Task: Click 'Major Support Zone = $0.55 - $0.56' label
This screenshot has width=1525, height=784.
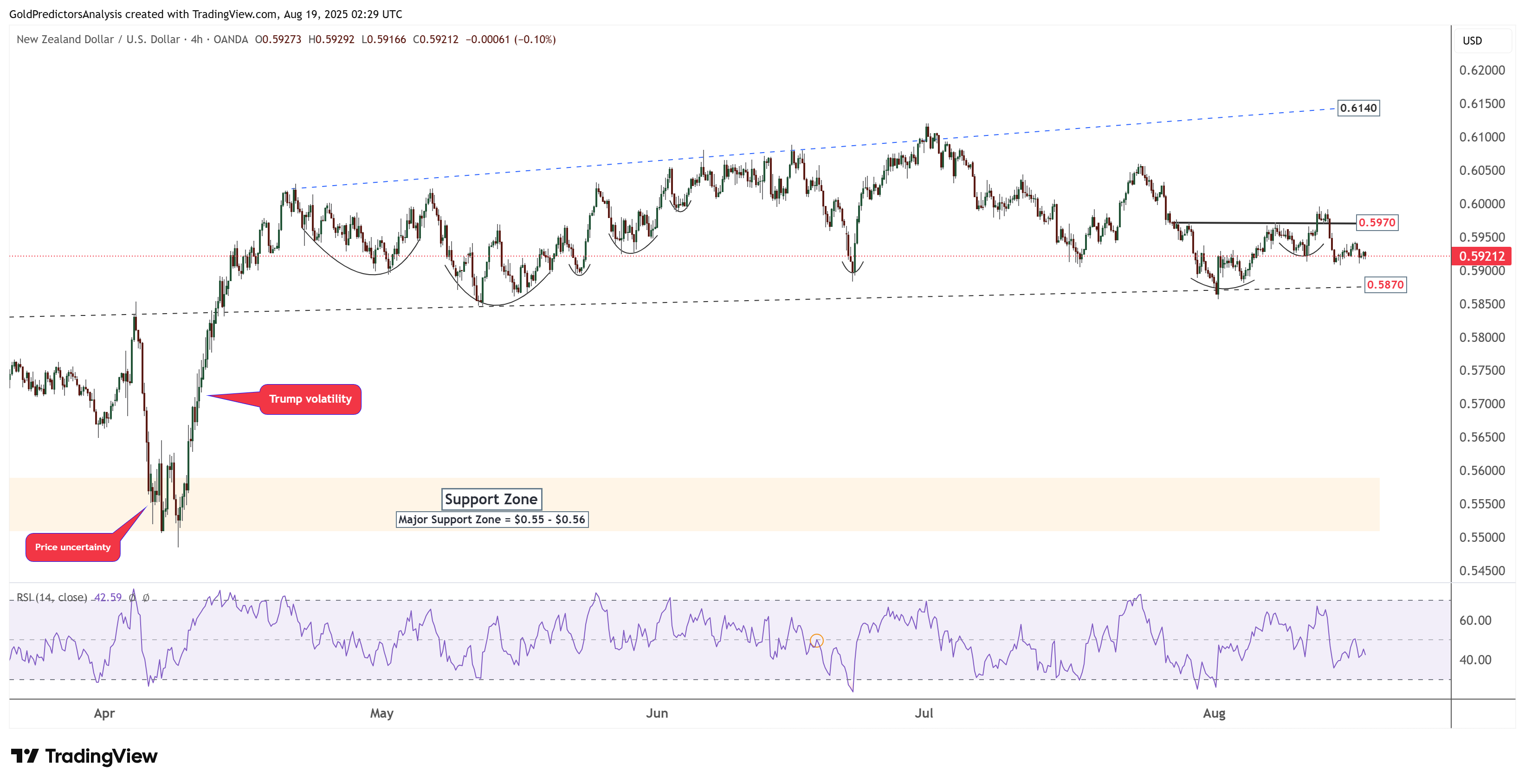Action: pyautogui.click(x=491, y=519)
